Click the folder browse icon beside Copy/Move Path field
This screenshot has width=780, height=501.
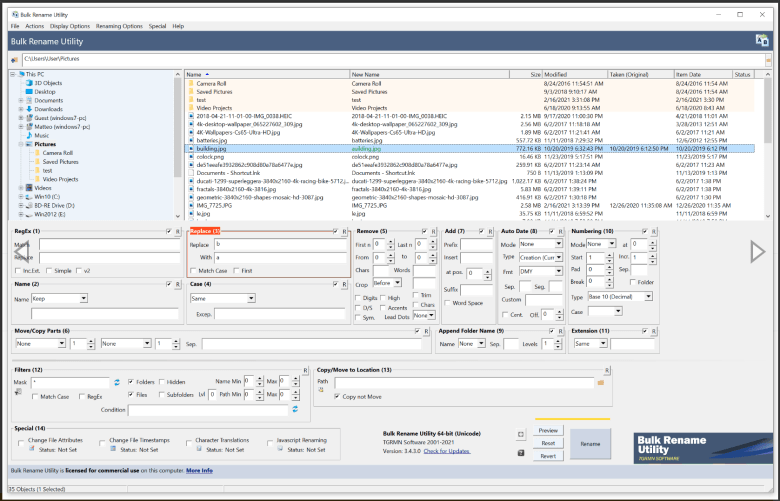pos(600,383)
